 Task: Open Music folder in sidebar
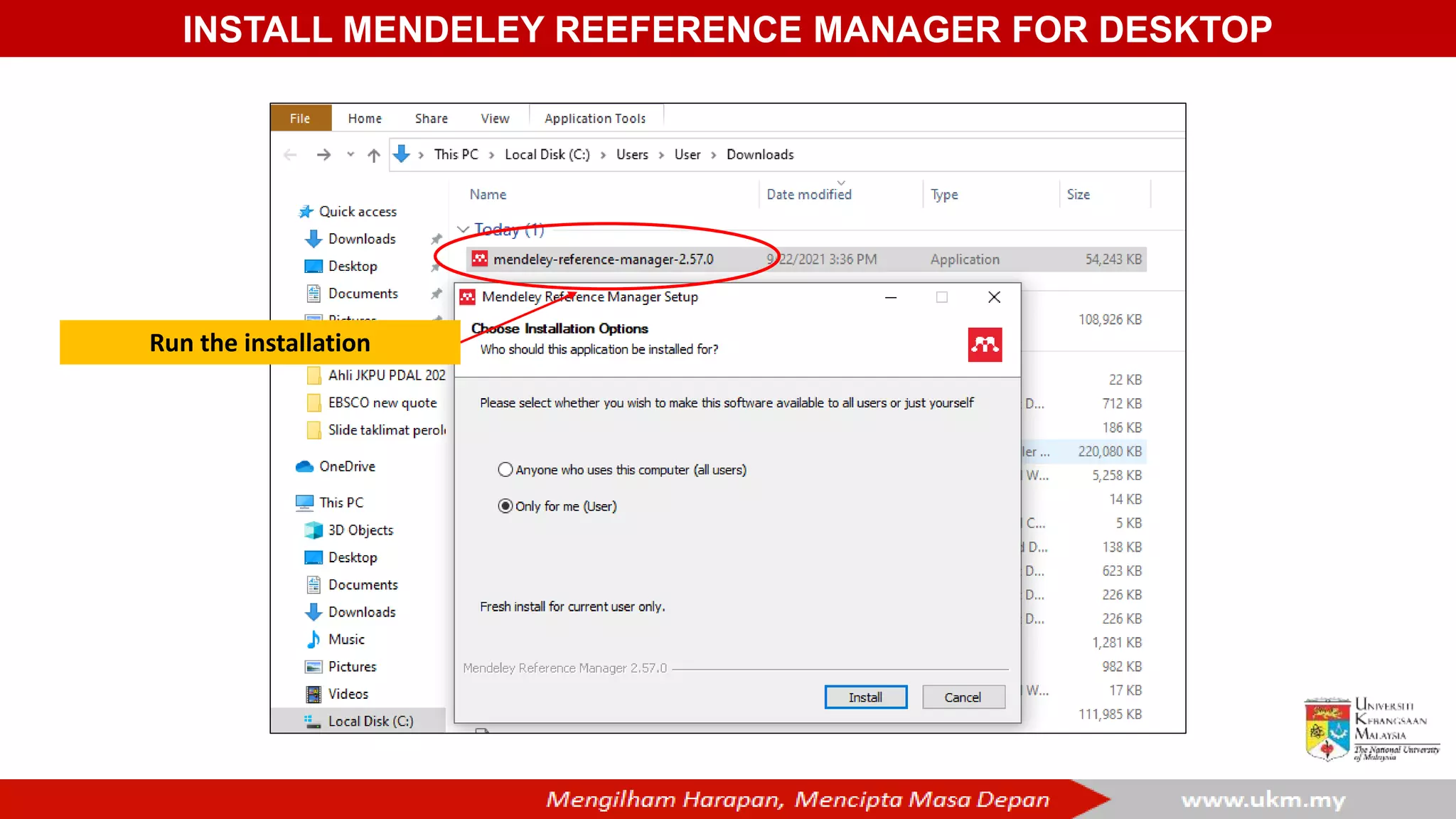point(346,639)
